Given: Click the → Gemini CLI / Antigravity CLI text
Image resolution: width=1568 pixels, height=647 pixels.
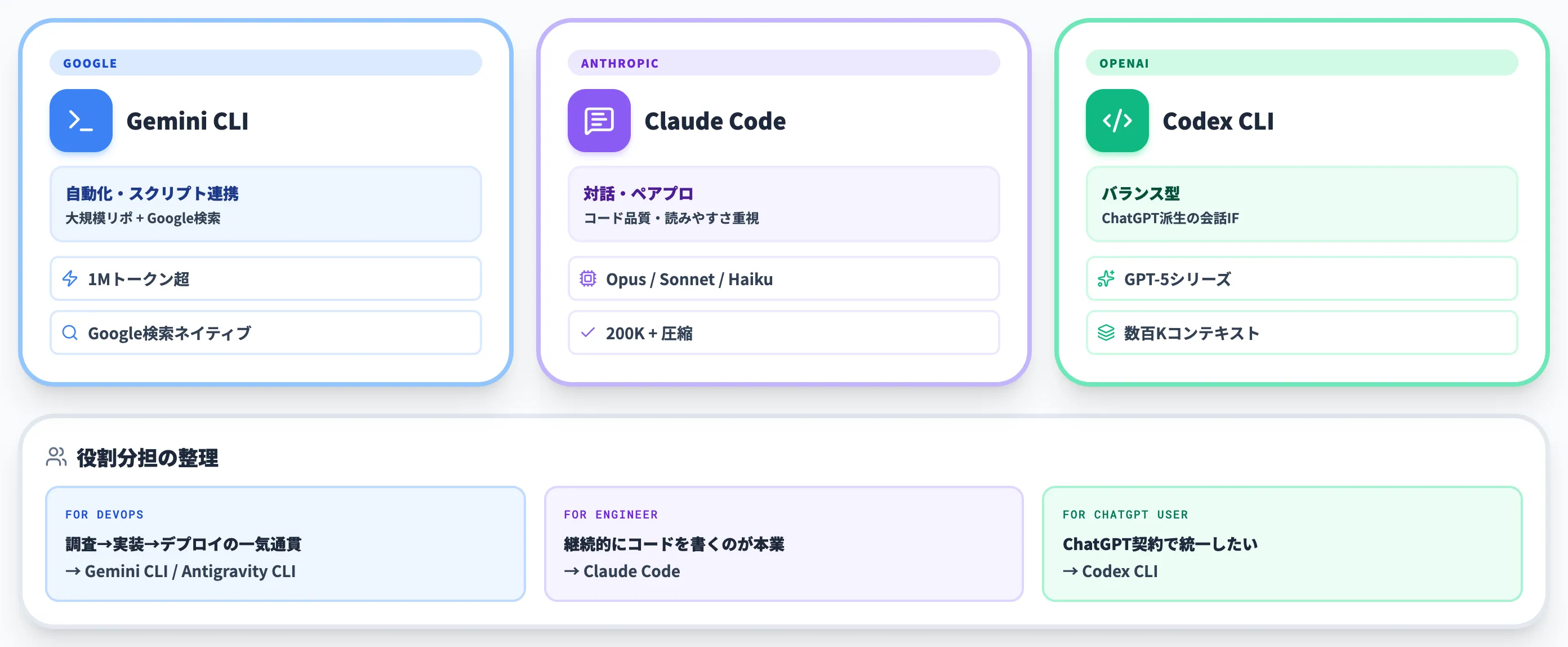Looking at the screenshot, I should (180, 571).
